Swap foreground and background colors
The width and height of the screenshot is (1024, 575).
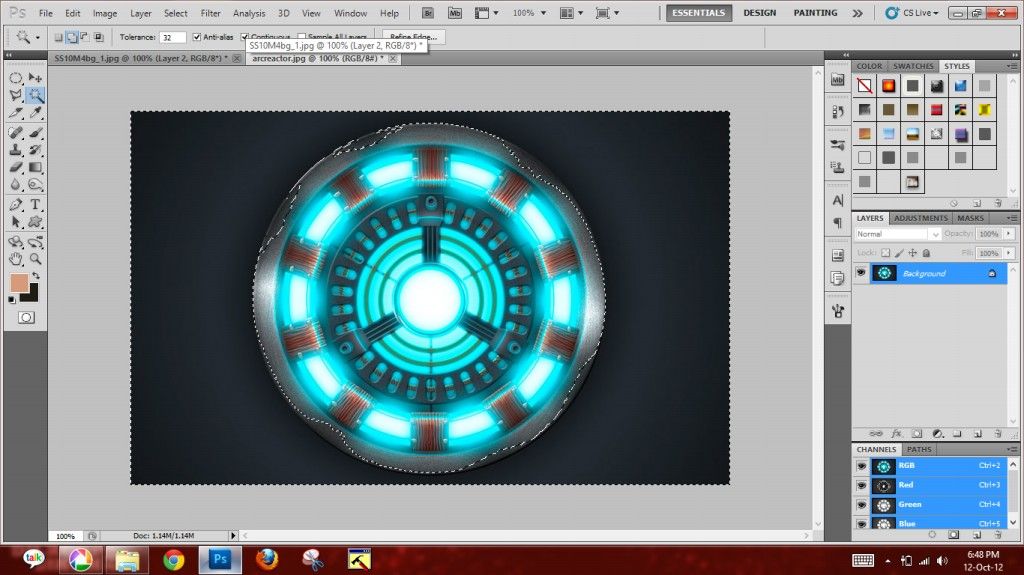pyautogui.click(x=37, y=276)
